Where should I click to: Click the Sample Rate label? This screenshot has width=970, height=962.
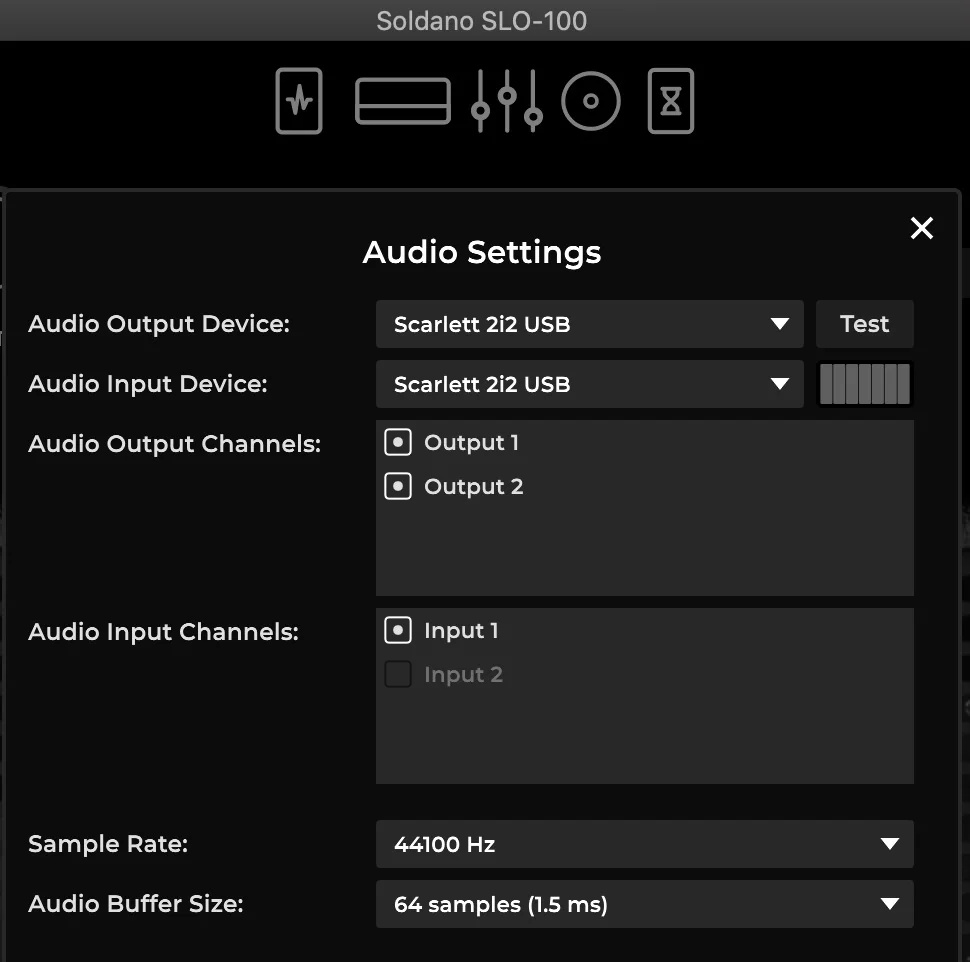[108, 844]
